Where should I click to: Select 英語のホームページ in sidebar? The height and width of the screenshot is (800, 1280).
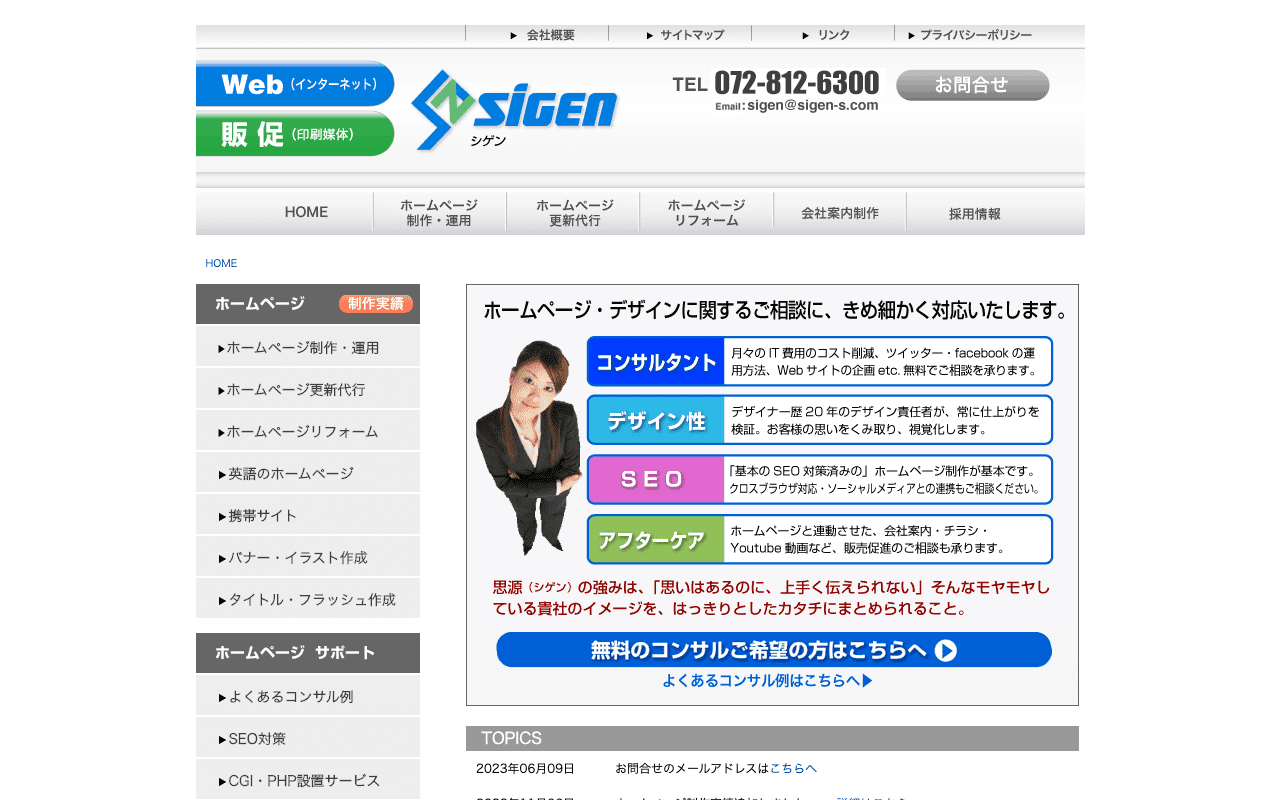click(290, 474)
